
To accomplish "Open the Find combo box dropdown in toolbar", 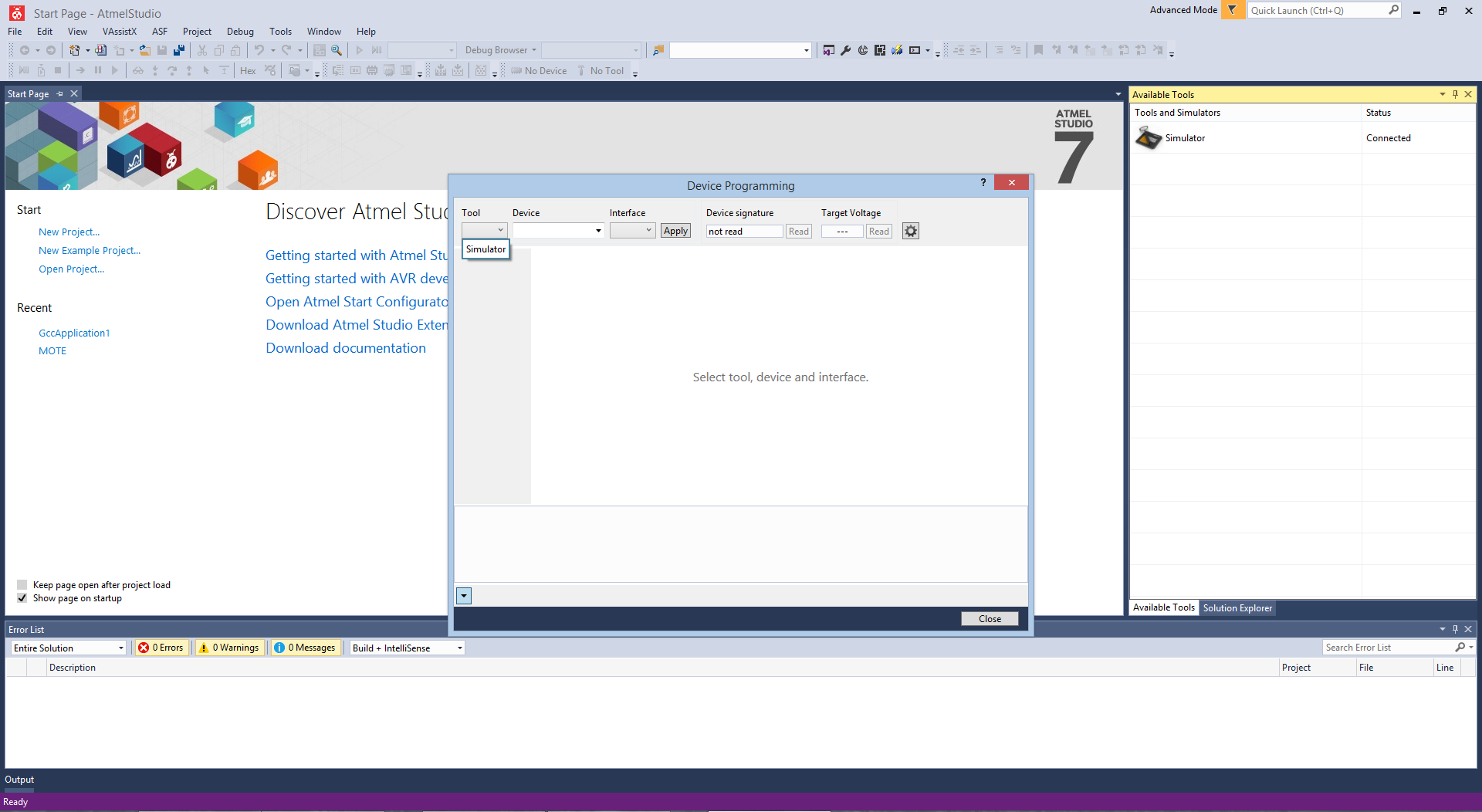I will tap(807, 50).
